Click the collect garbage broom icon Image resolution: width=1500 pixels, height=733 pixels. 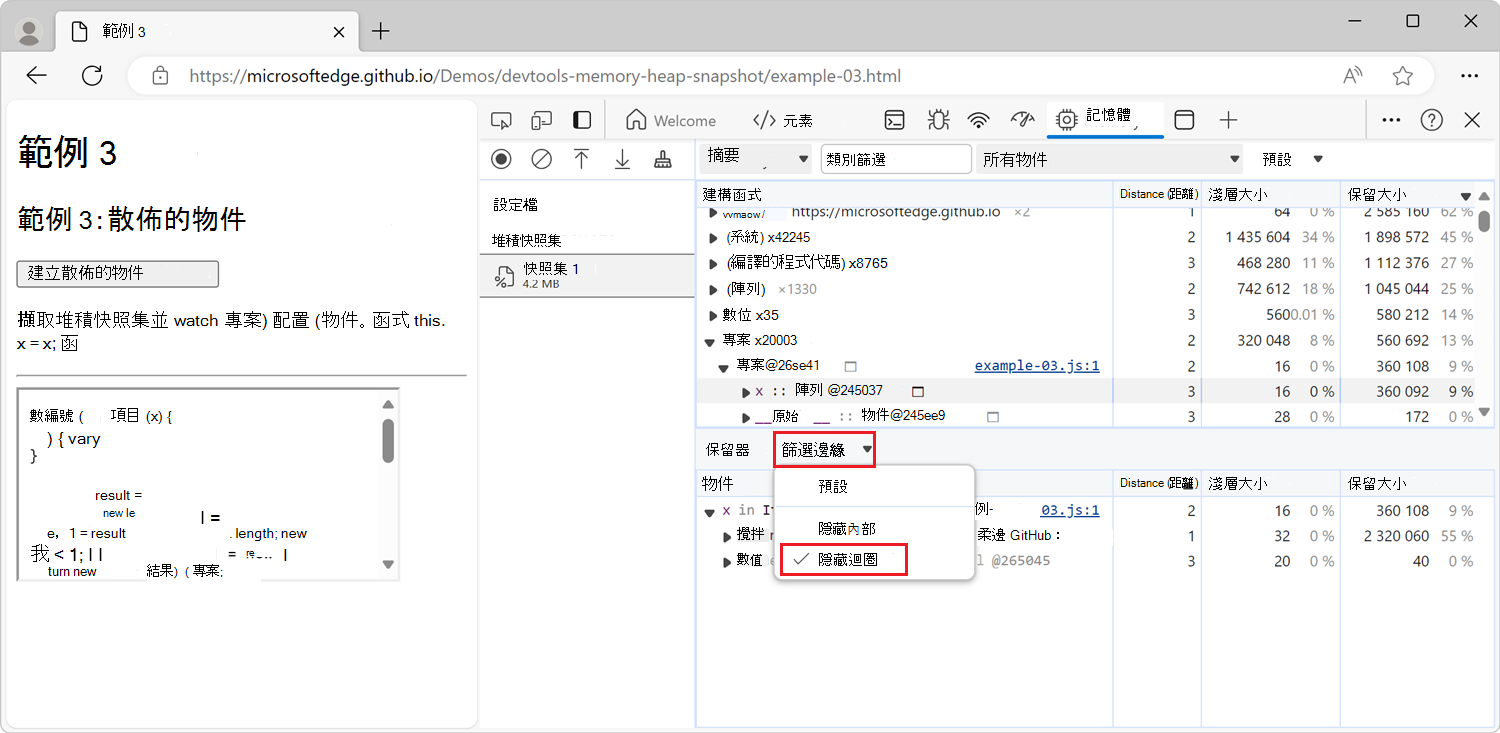(x=662, y=159)
